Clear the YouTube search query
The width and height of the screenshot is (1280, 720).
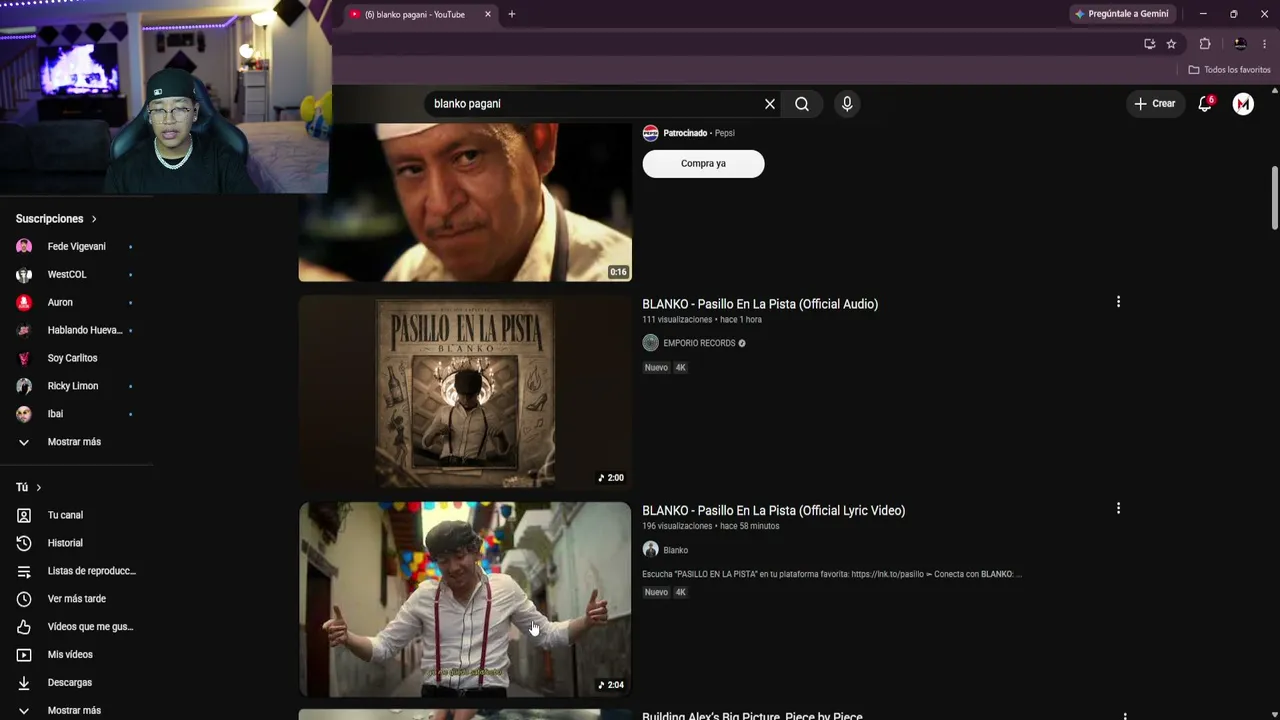point(770,104)
